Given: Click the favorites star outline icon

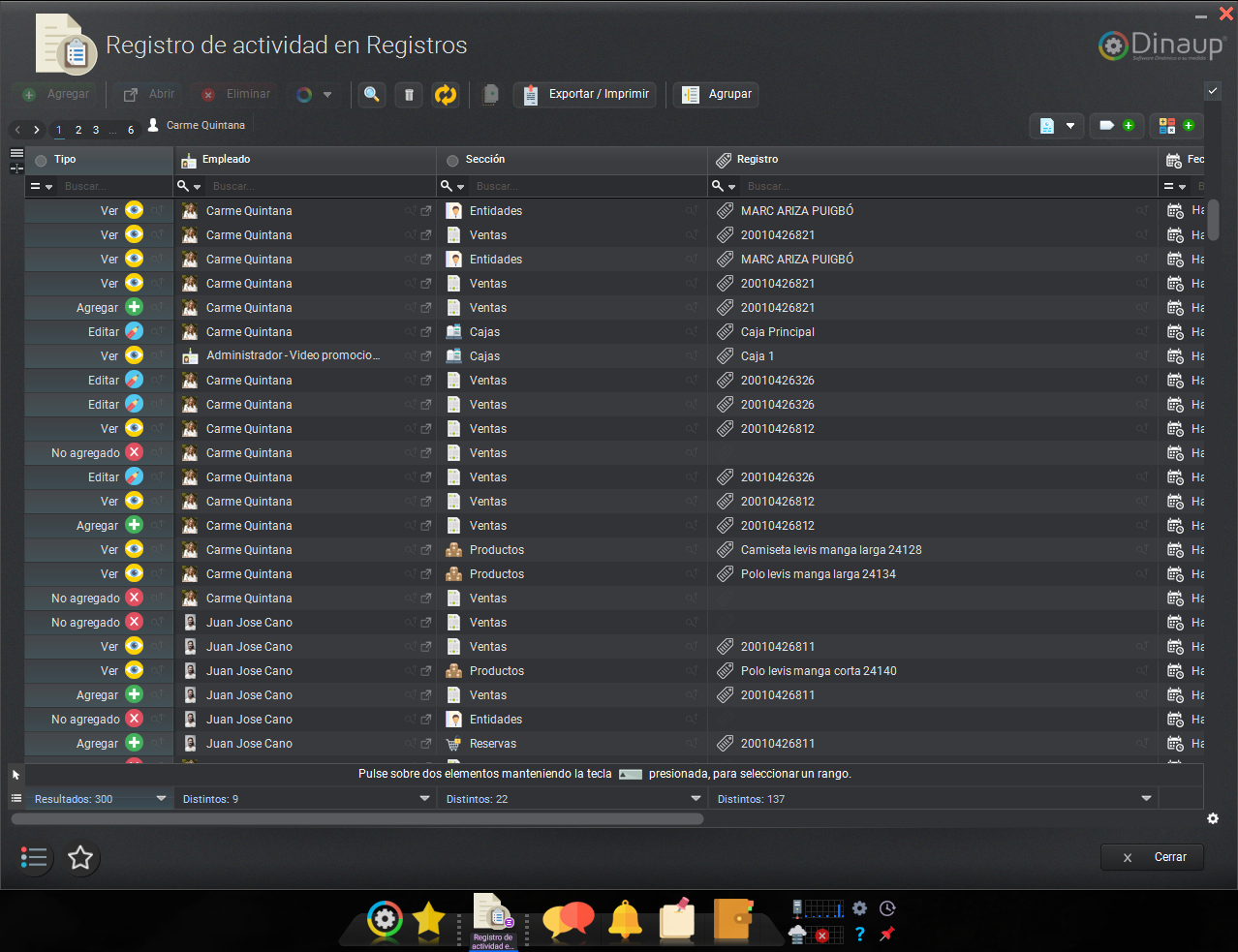Looking at the screenshot, I should coord(80,857).
